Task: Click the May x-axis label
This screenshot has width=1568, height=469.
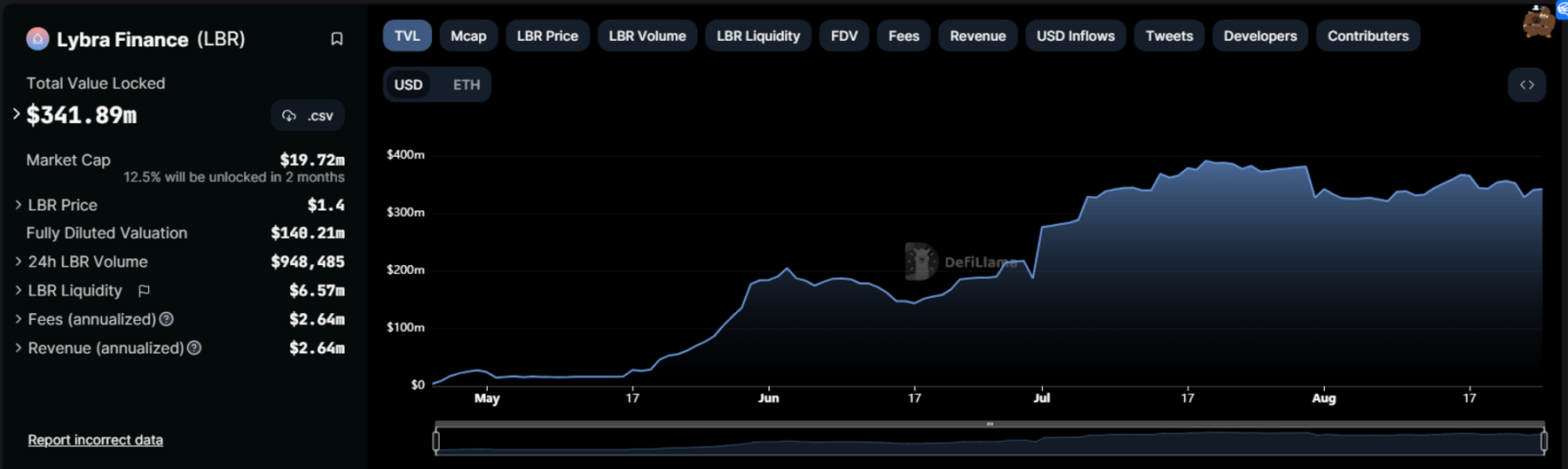Action: click(487, 398)
